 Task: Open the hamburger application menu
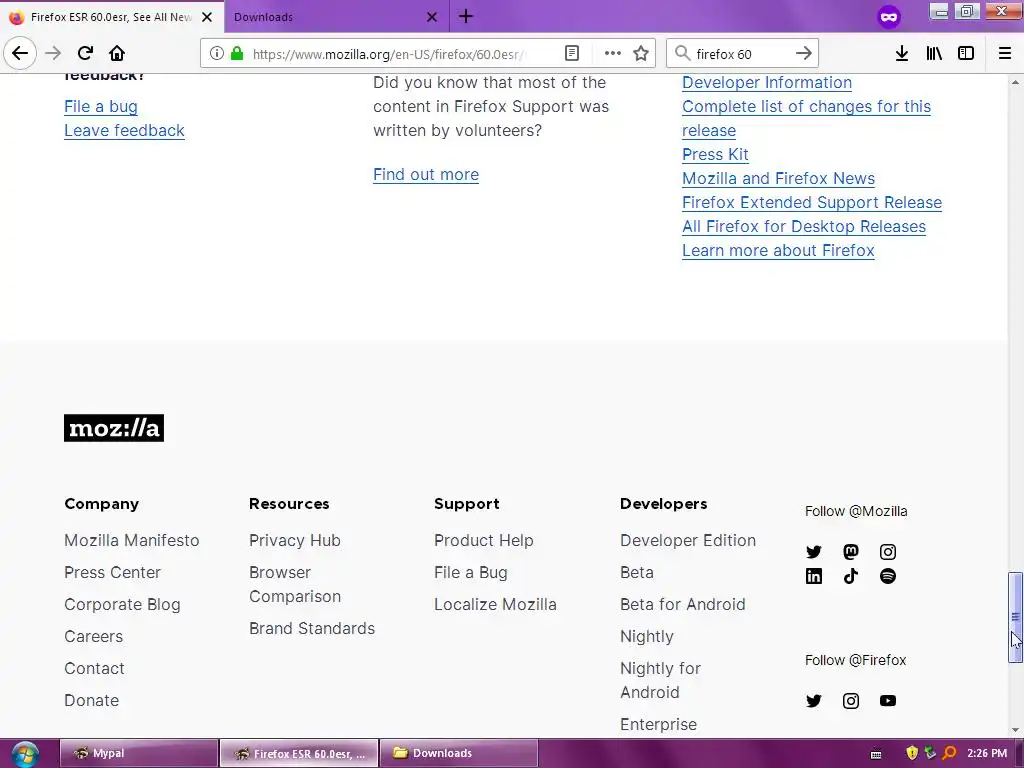[1005, 54]
